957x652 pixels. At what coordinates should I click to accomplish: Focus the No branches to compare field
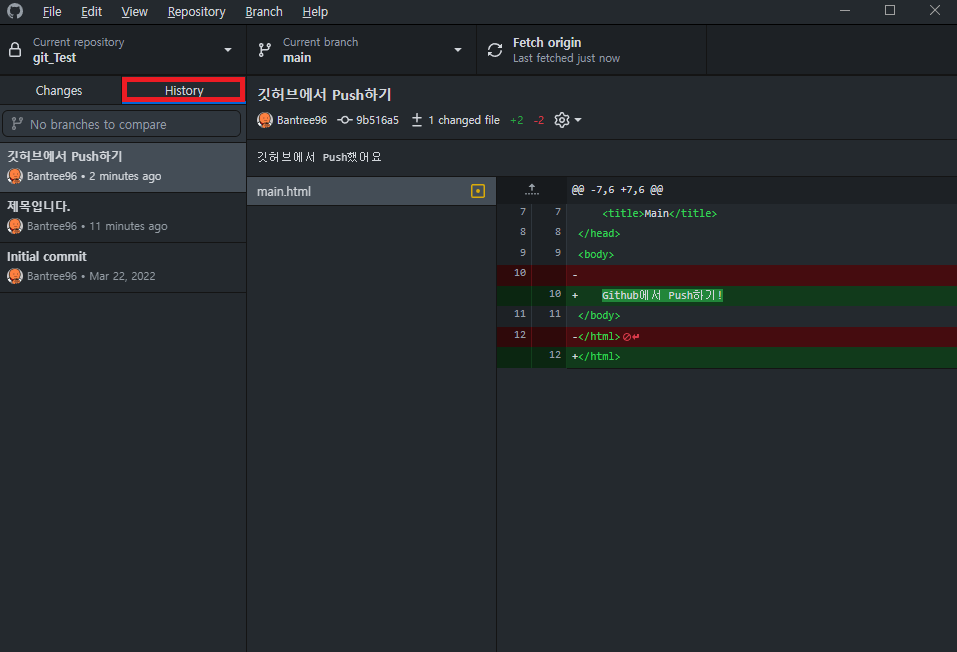point(122,124)
